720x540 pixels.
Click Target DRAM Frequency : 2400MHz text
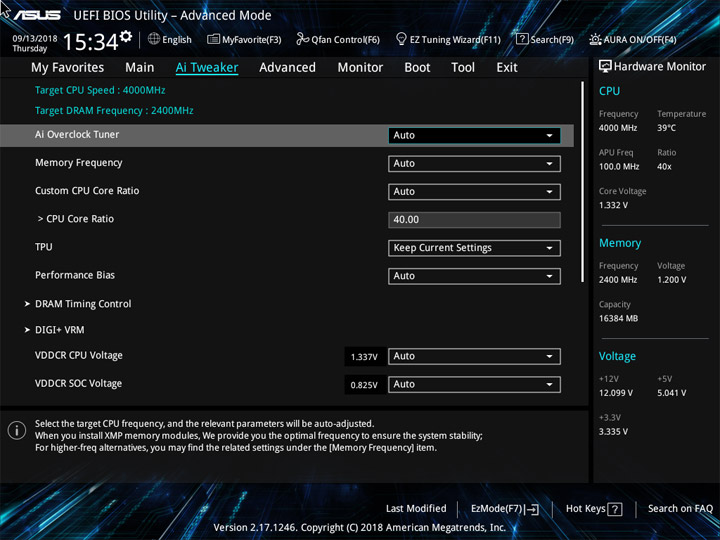click(114, 111)
